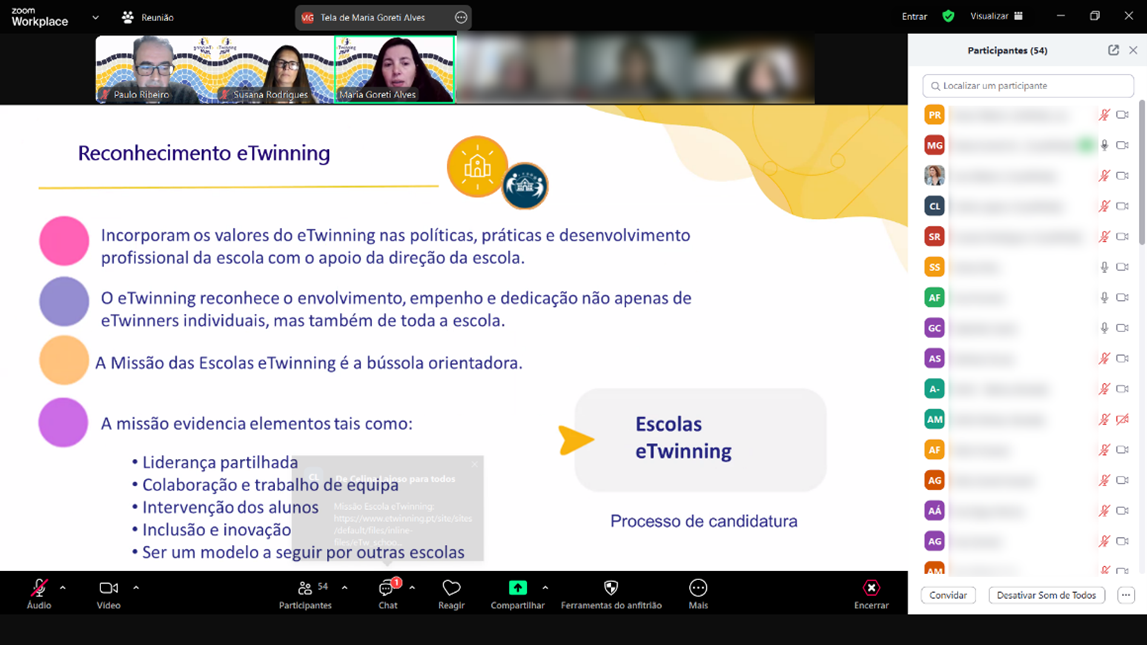Toggle the Participantes panel from the toolbar
This screenshot has height=645, width=1147.
tap(305, 594)
